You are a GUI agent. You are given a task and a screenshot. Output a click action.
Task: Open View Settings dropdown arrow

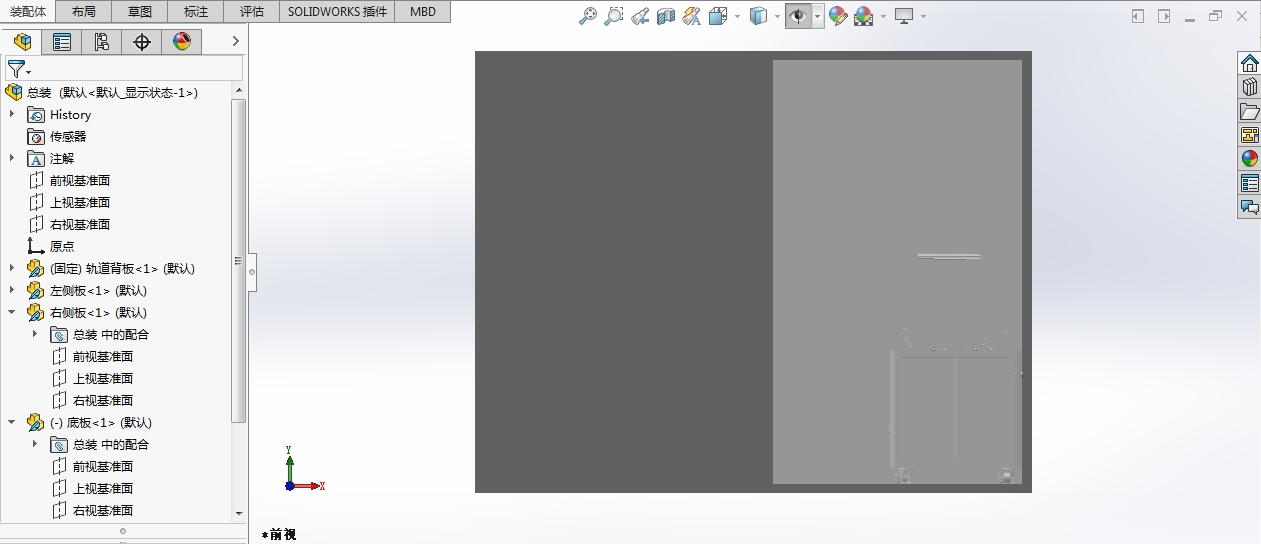pos(923,17)
